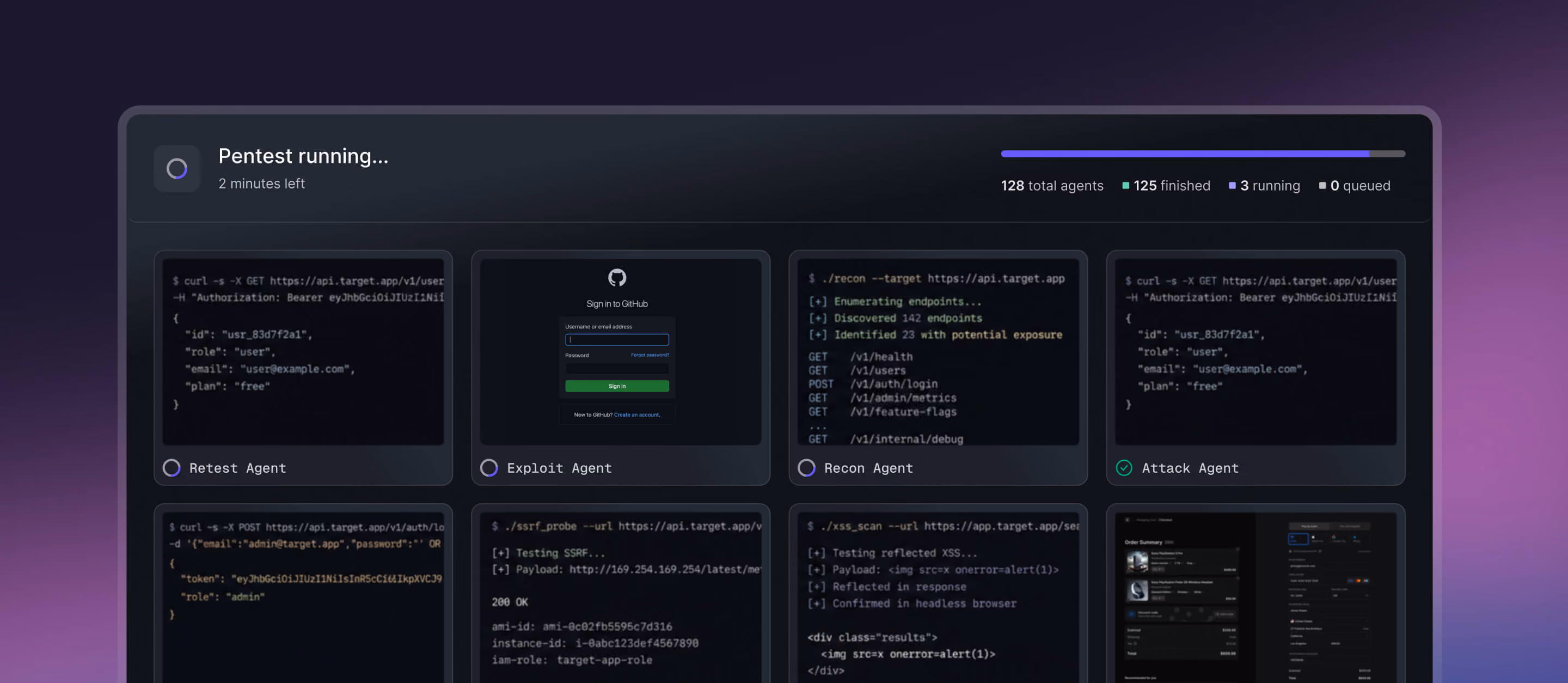Click the "Exploit Agent" label
The image size is (1568, 683).
pos(559,468)
